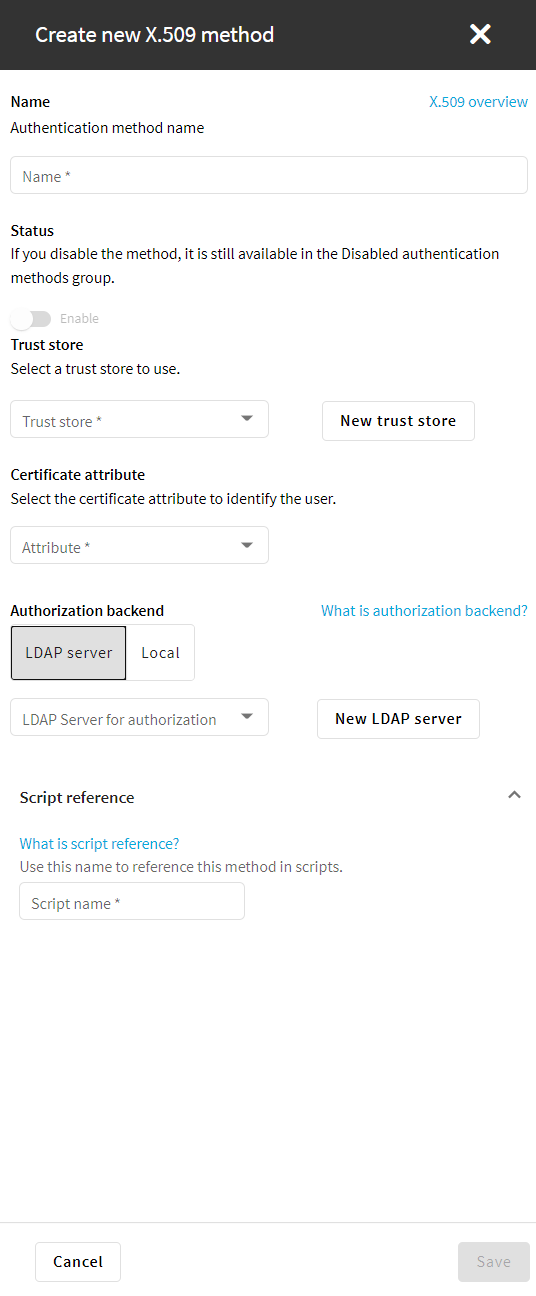
Task: Click the Save button
Action: [494, 1262]
